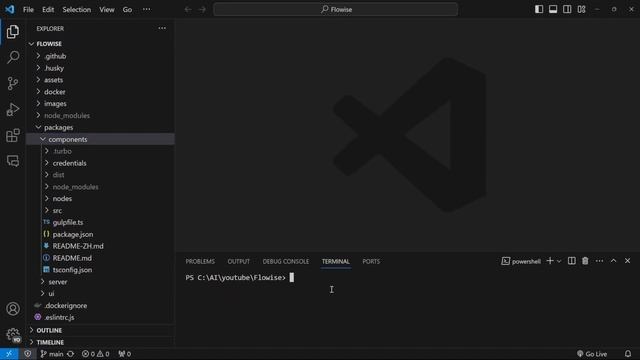Switch to the Ports tab
This screenshot has width=640, height=360.
(x=371, y=261)
